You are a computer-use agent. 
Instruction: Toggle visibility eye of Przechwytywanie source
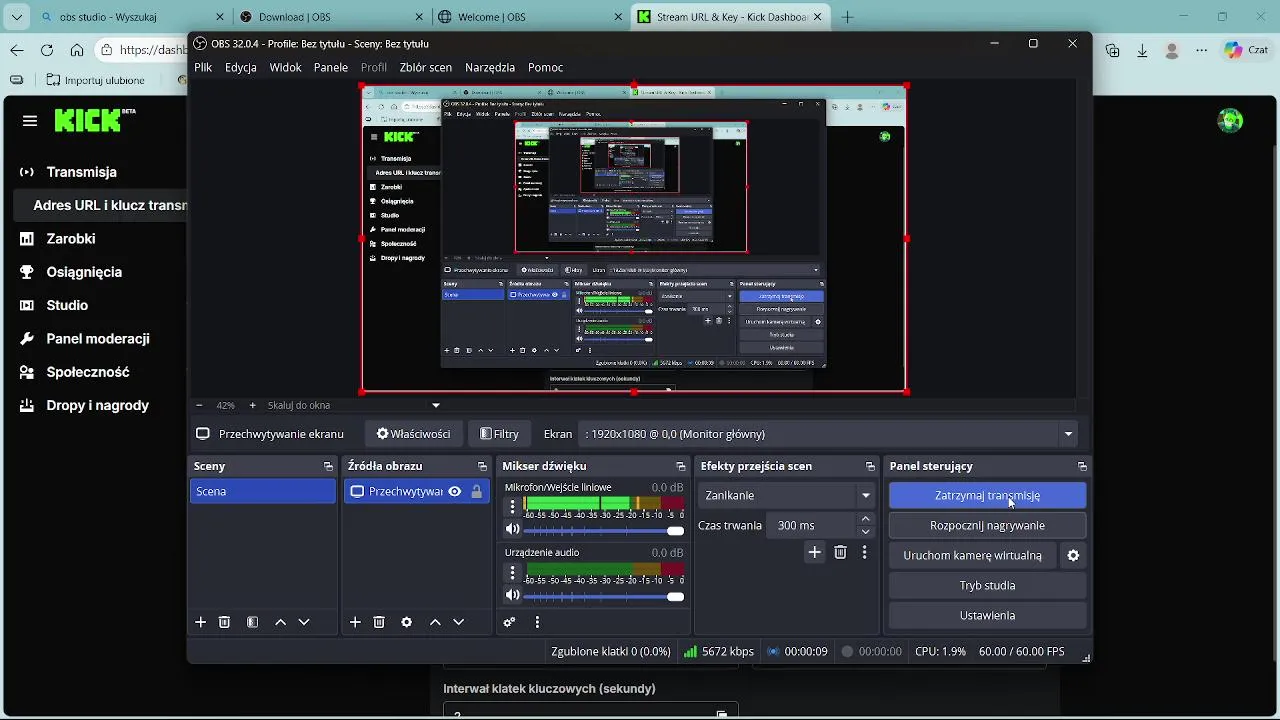(x=455, y=491)
